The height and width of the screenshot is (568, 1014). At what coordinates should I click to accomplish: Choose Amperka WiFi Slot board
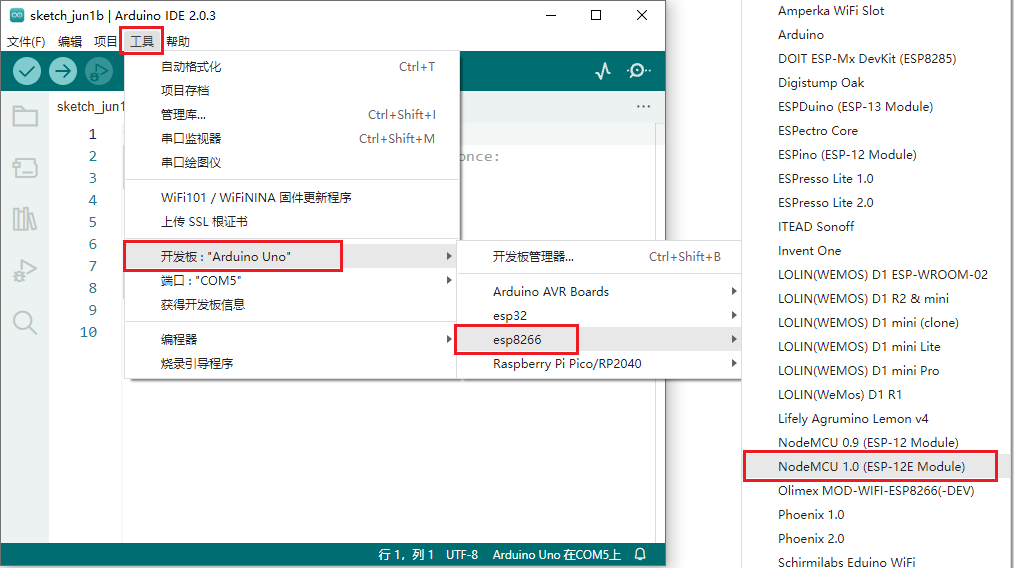pos(830,10)
